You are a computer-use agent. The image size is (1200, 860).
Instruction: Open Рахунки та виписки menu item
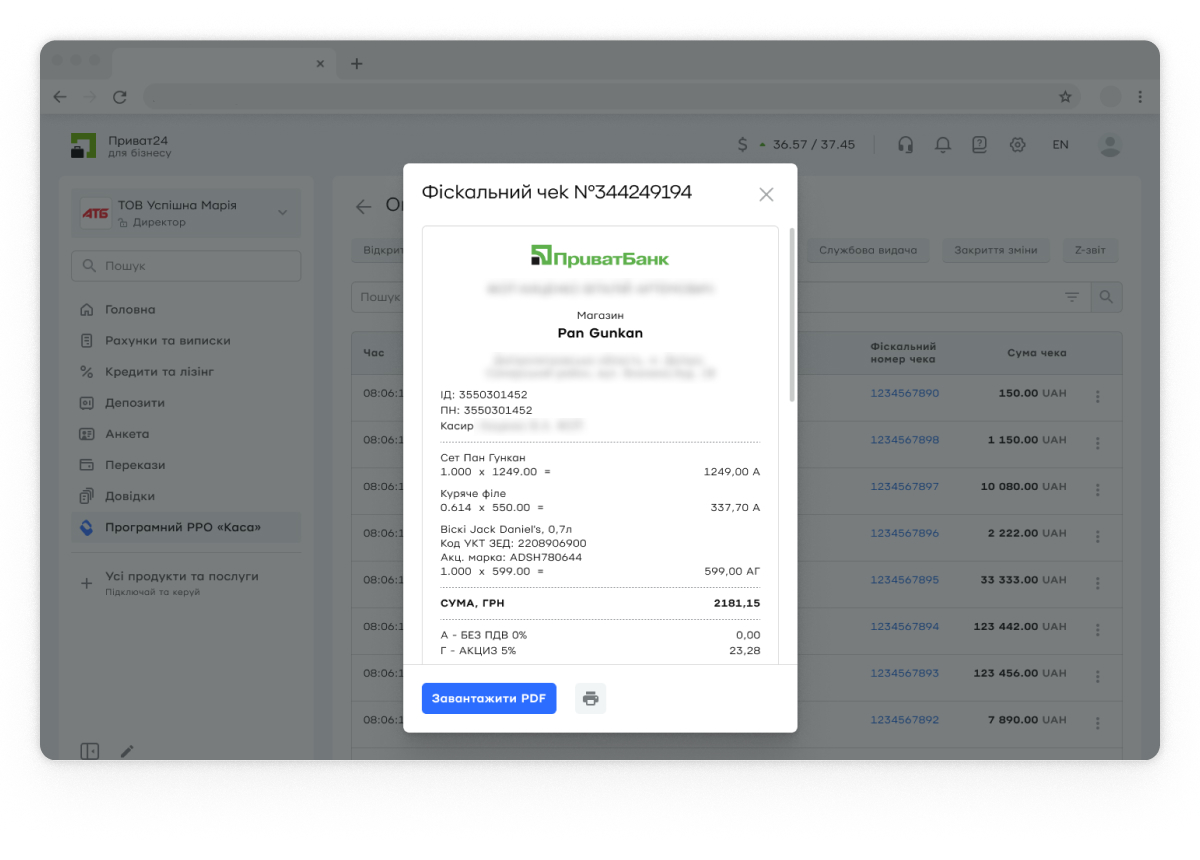coord(167,341)
